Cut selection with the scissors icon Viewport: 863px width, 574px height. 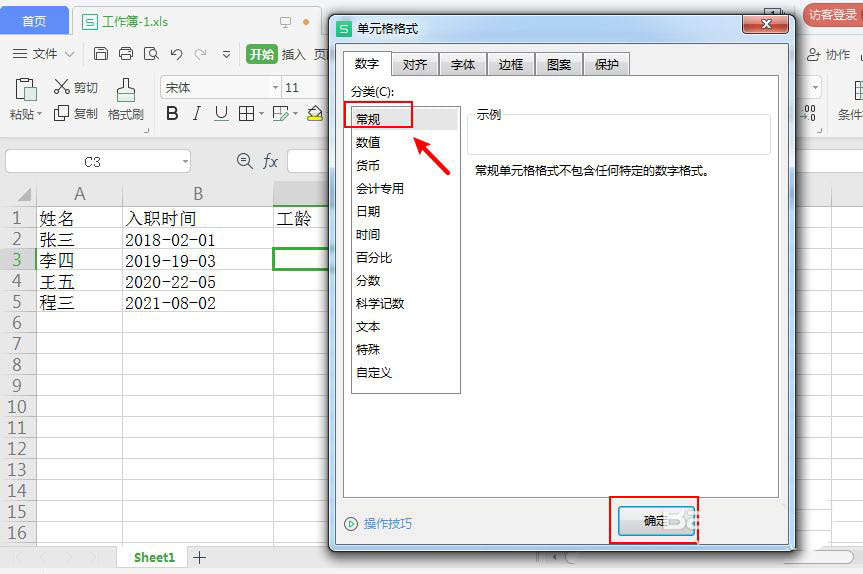coord(61,86)
